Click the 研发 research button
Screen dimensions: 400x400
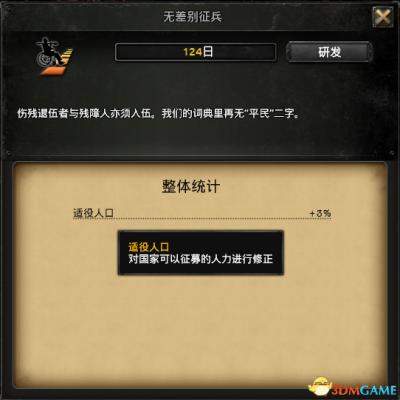click(329, 52)
